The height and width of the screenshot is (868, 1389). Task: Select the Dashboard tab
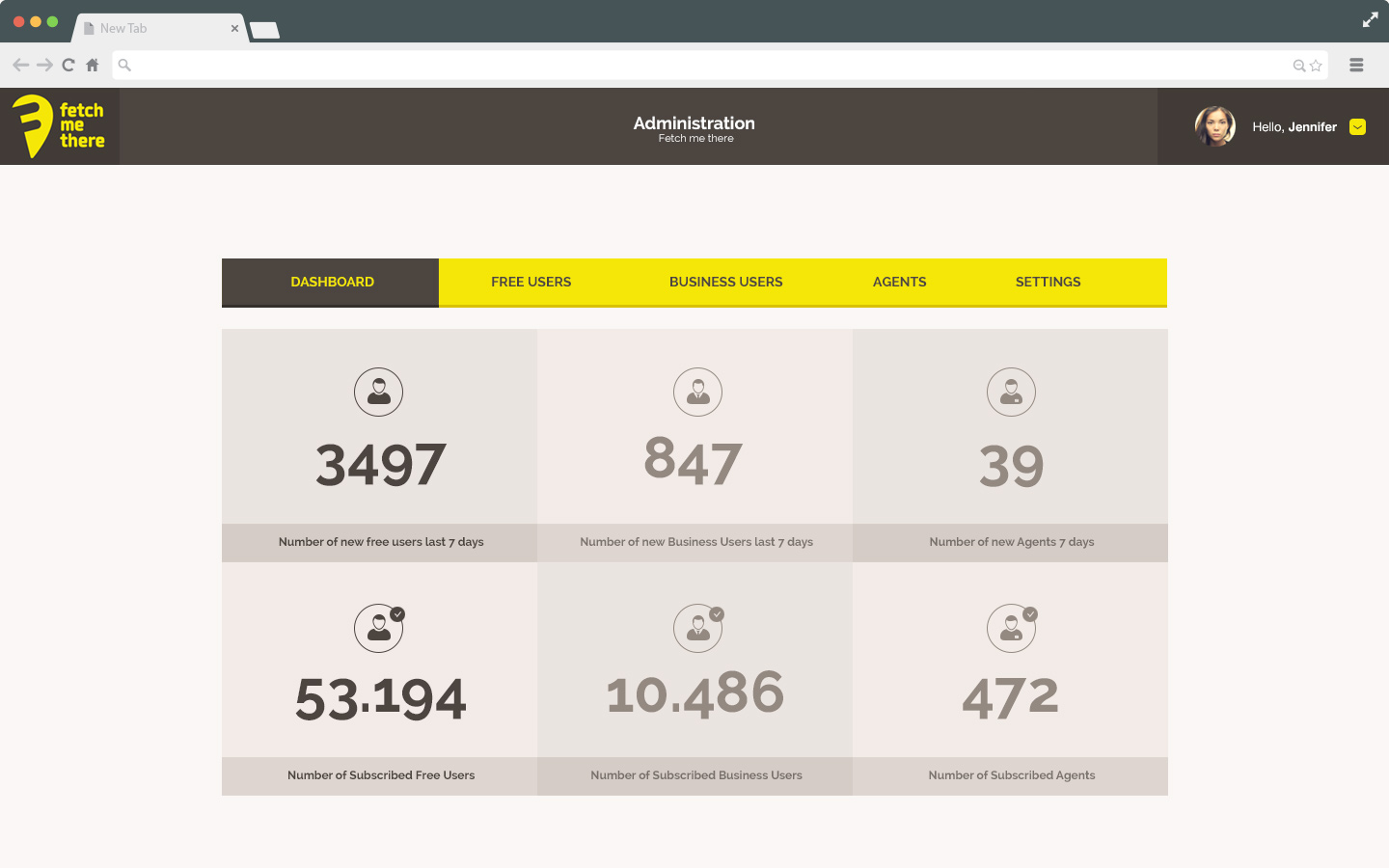pos(332,283)
